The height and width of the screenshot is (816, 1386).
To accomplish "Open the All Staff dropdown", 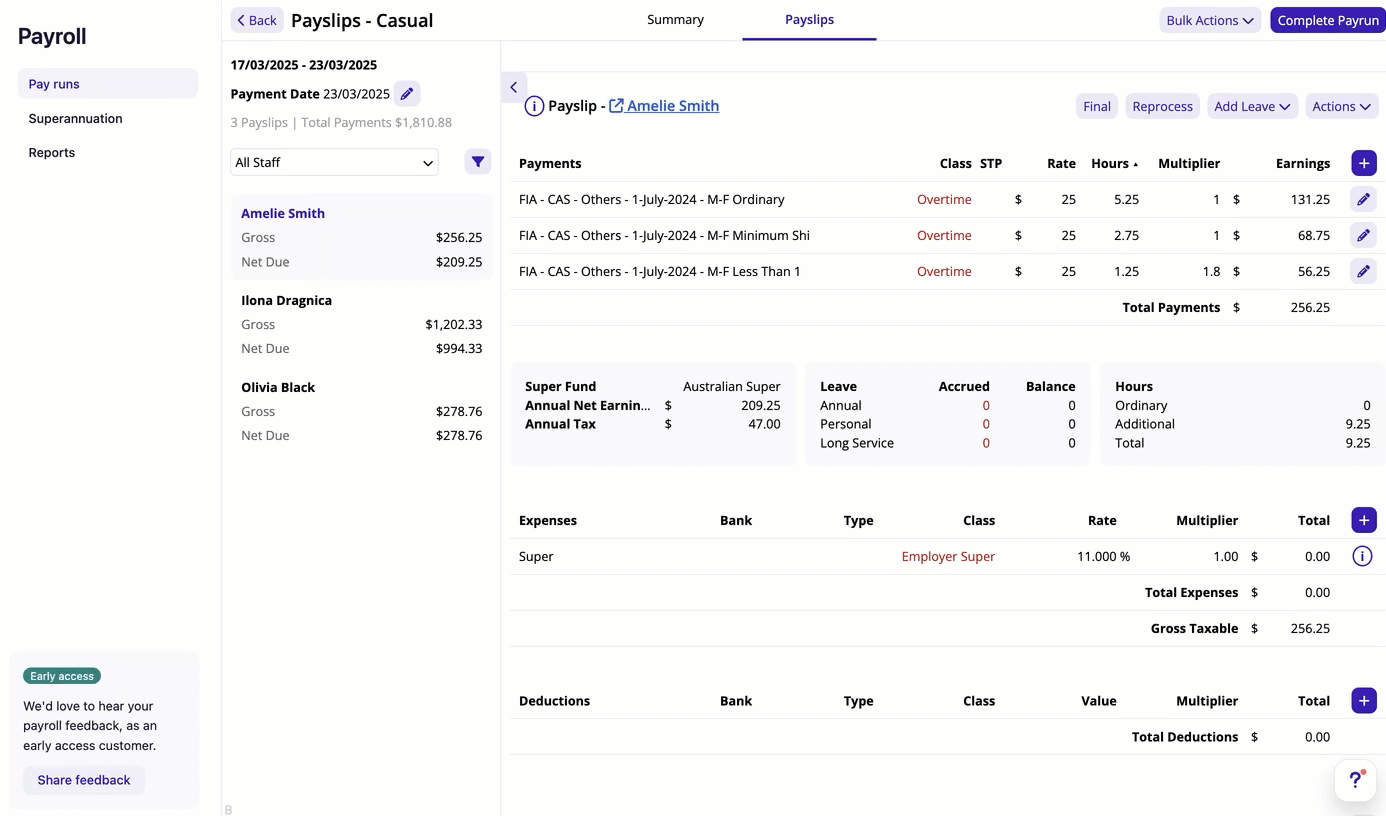I will click(x=334, y=162).
